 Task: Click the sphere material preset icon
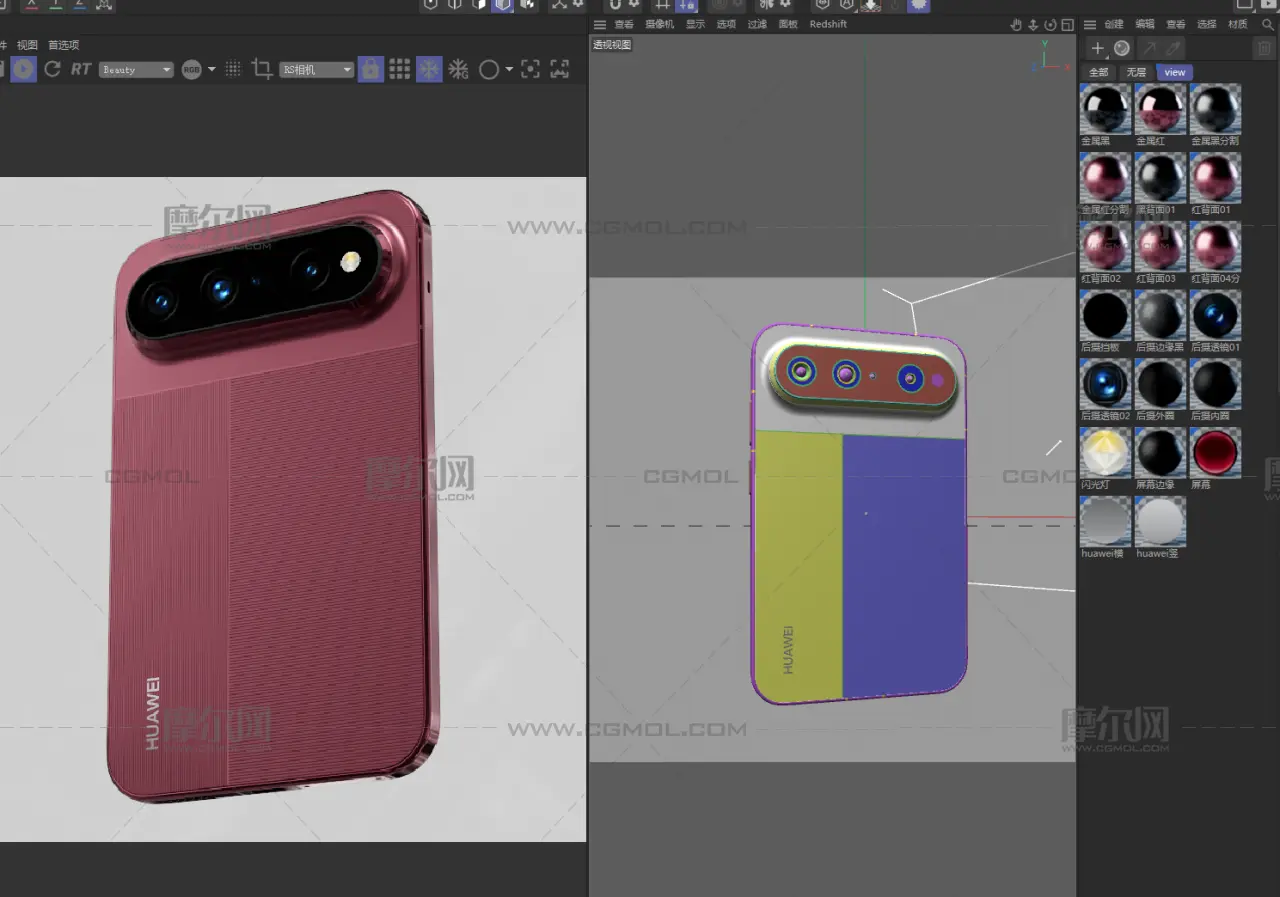(1122, 48)
